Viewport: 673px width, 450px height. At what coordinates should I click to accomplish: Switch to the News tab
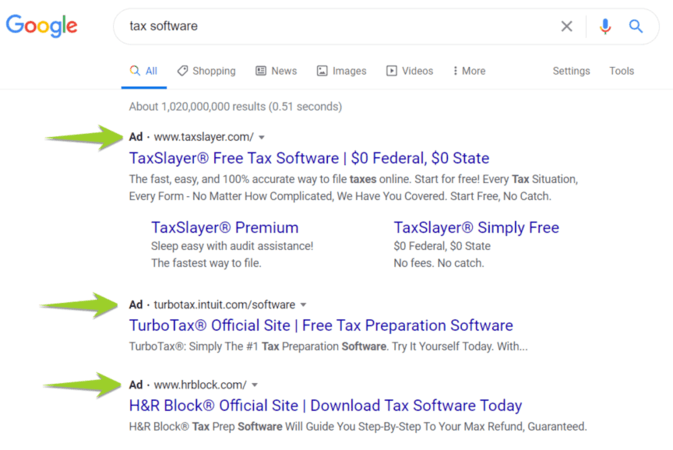(276, 71)
